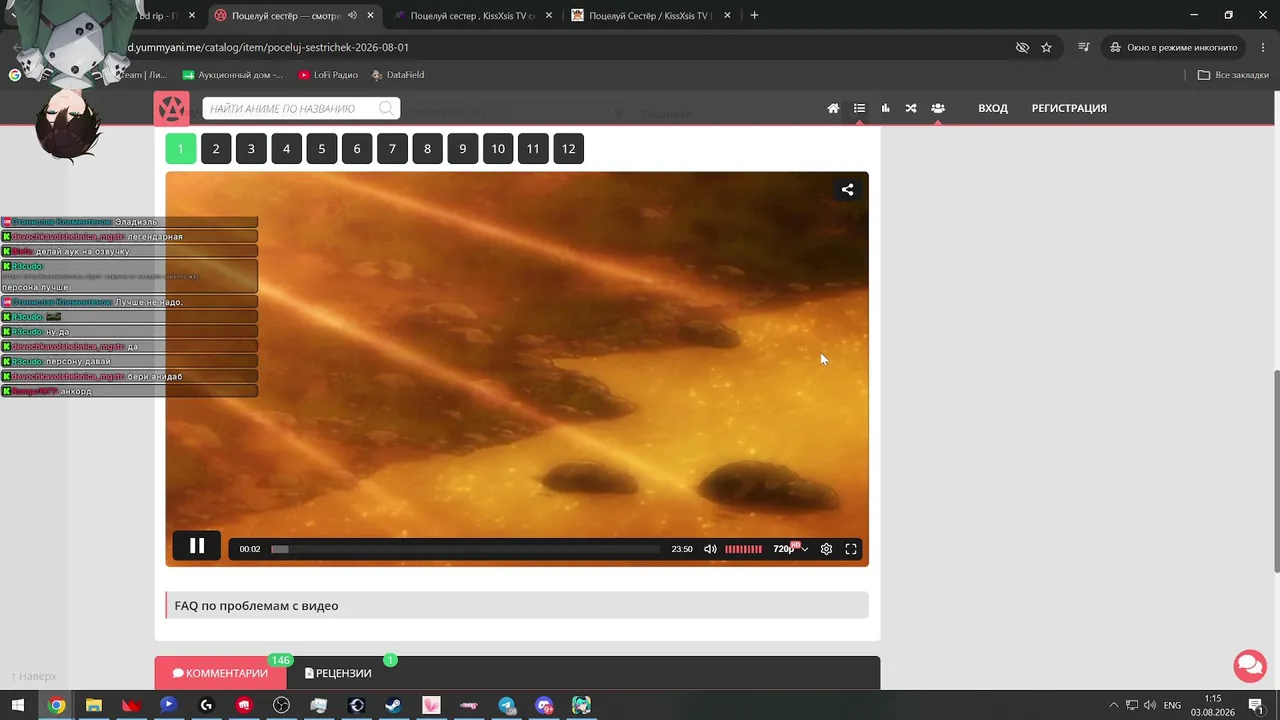The height and width of the screenshot is (720, 1280).
Task: Open the DataField bookmark
Action: [x=397, y=75]
